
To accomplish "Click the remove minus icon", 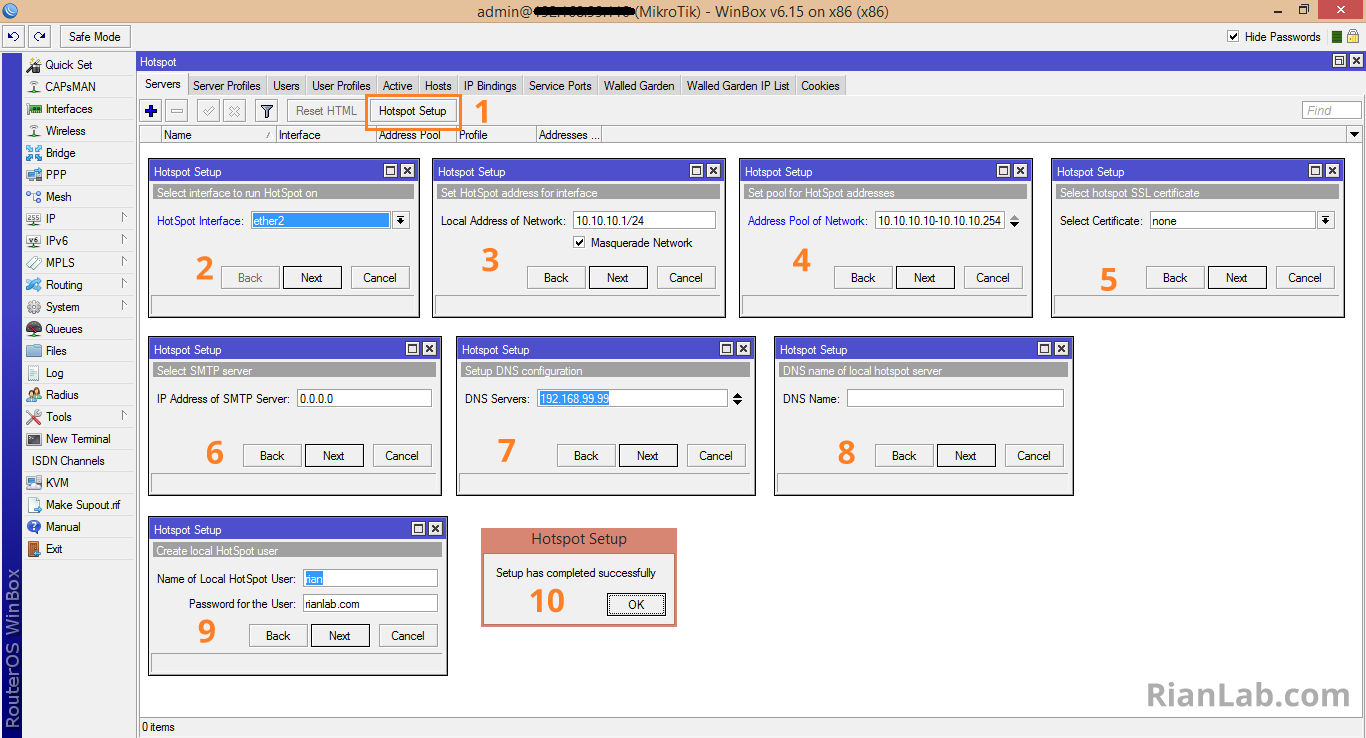I will click(x=176, y=111).
